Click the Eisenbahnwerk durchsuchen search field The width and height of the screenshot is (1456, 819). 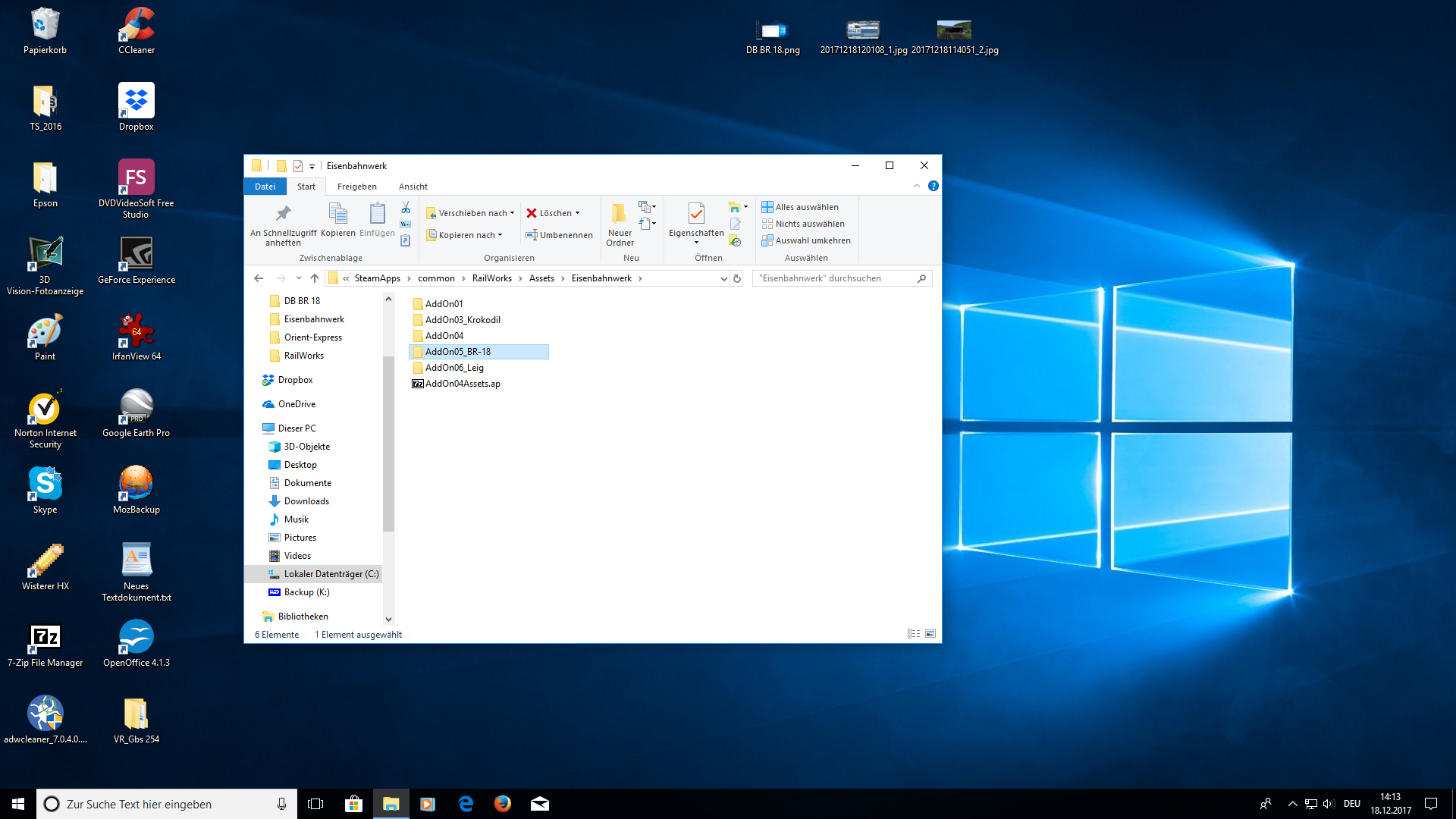coord(834,278)
